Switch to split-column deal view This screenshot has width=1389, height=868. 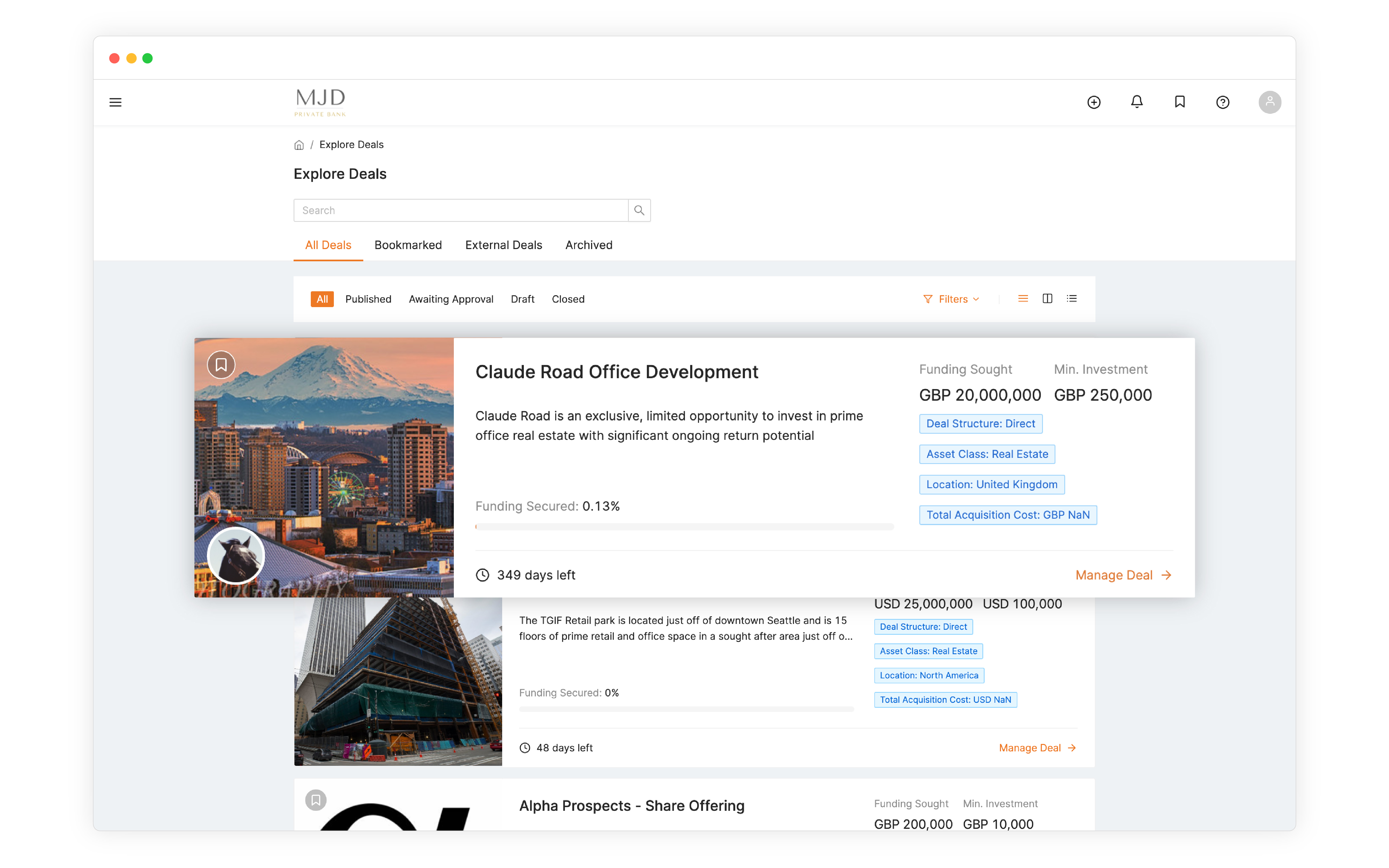point(1047,298)
